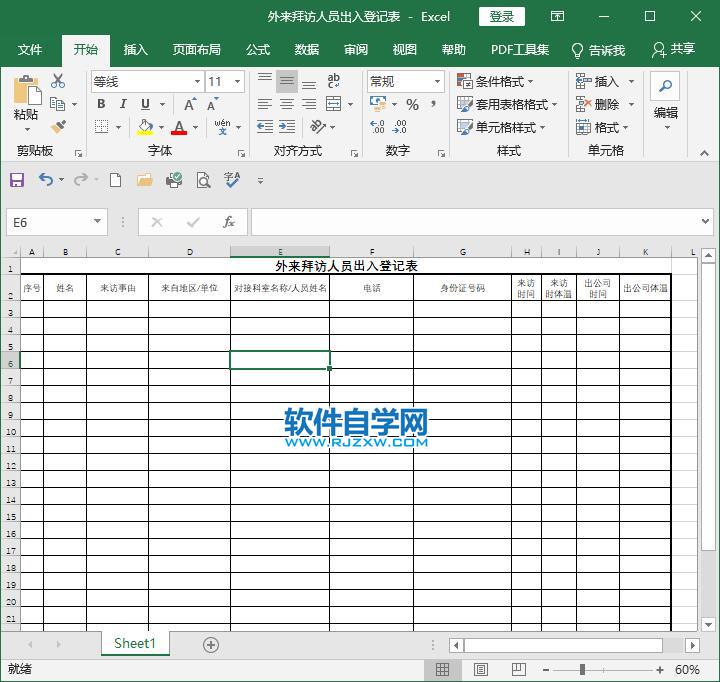
Task: Open the Fill Color dropdown arrow
Action: [x=161, y=127]
